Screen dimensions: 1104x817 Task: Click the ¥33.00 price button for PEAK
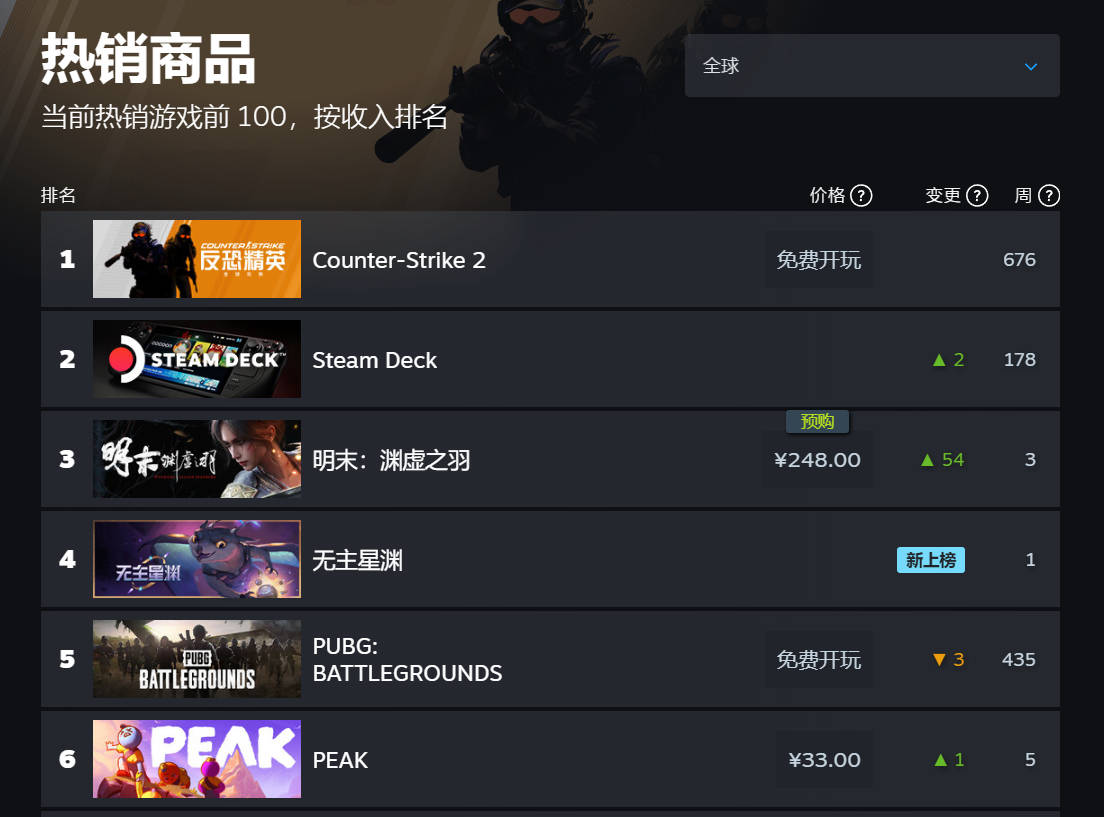coord(824,760)
